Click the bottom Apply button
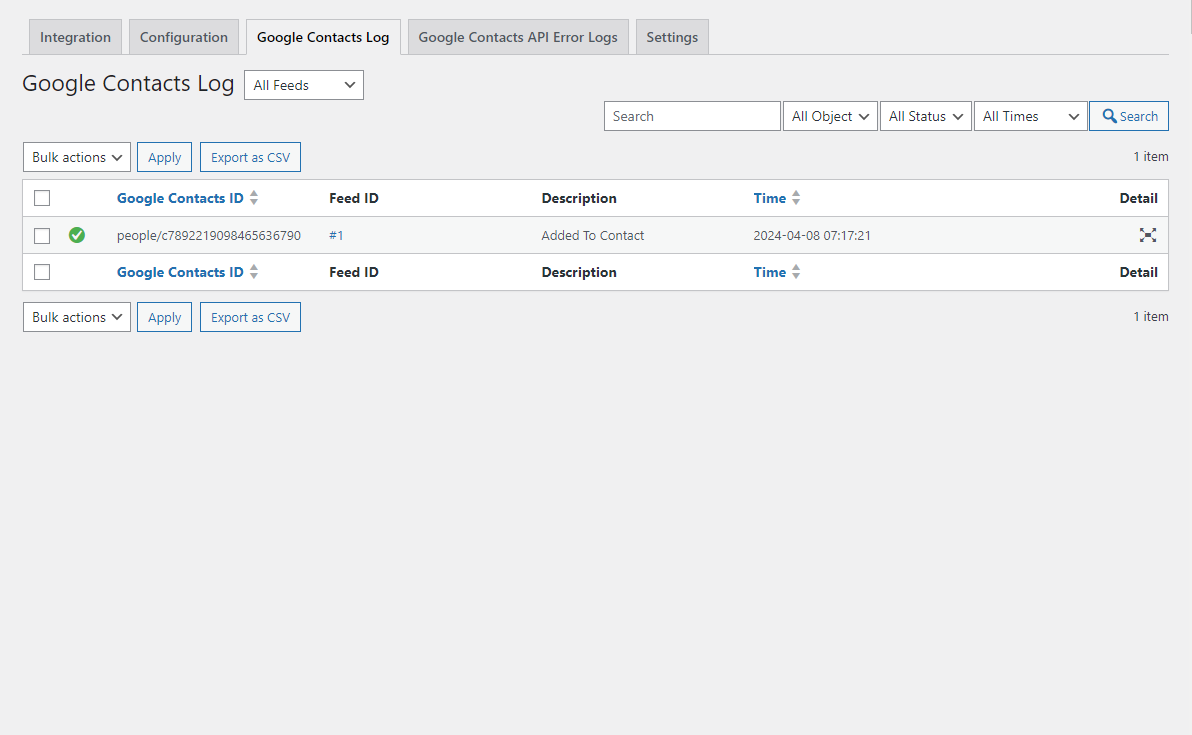Viewport: 1192px width, 735px height. [164, 317]
